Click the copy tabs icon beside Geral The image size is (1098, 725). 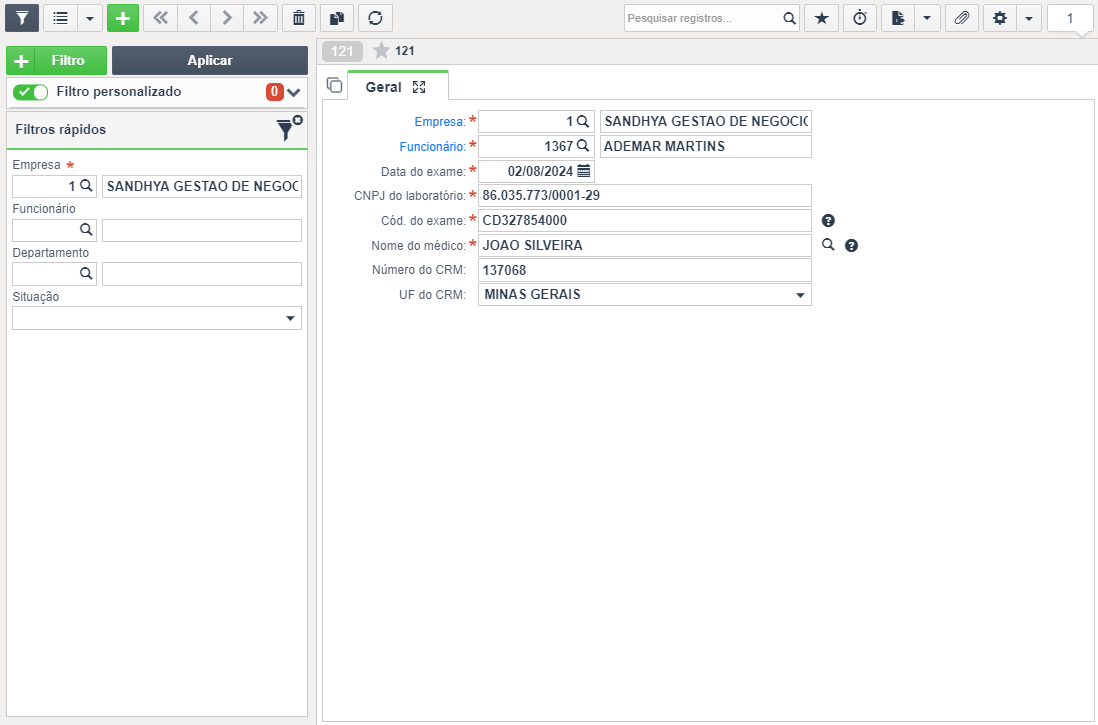(334, 85)
